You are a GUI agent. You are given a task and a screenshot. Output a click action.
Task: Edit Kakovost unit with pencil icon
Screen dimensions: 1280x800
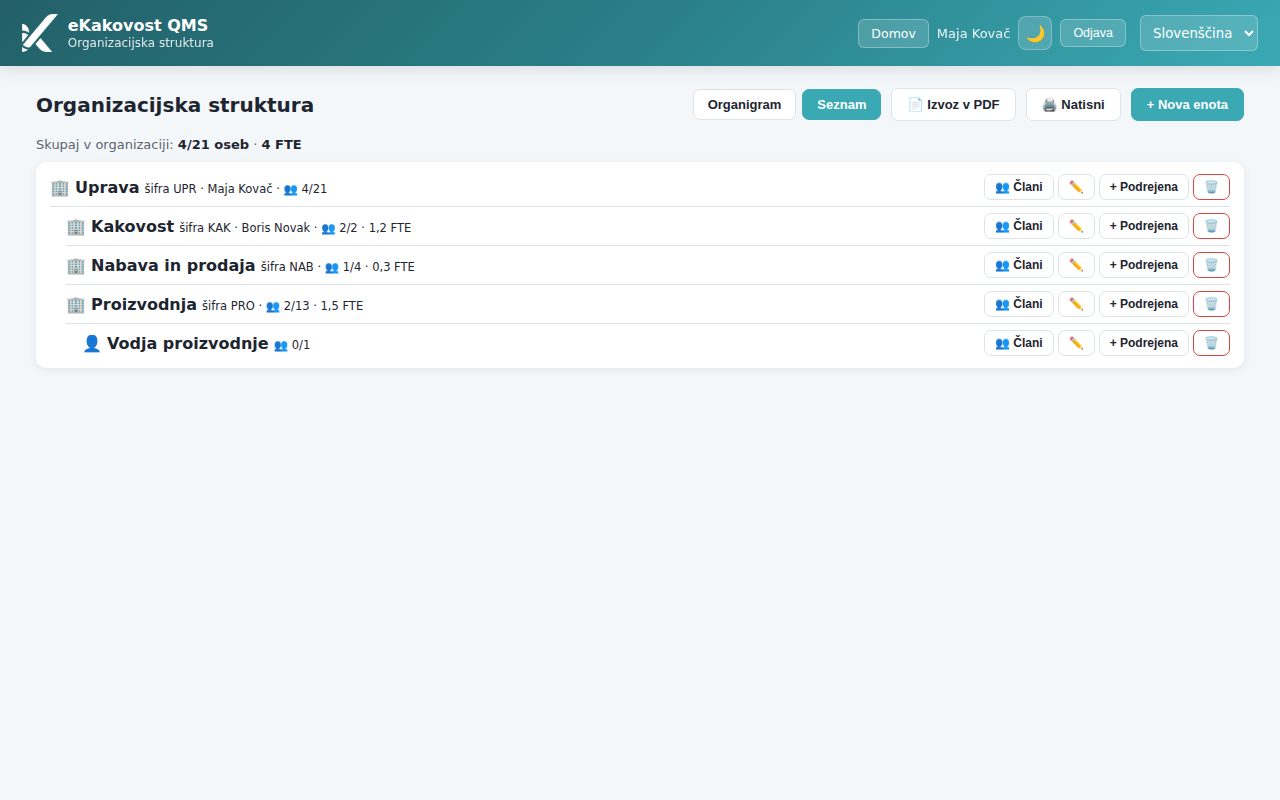pyautogui.click(x=1076, y=226)
